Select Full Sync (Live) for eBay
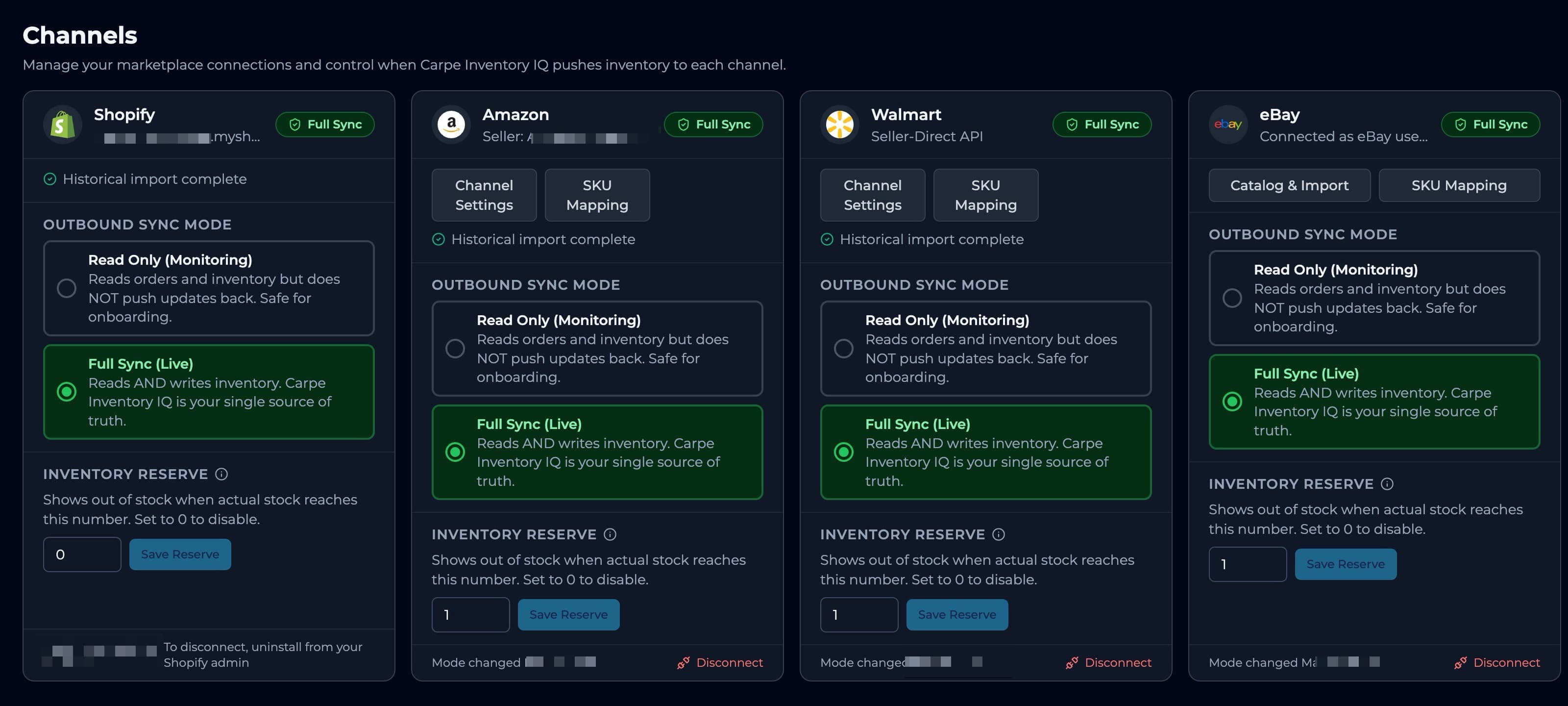This screenshot has width=1568, height=706. pyautogui.click(x=1374, y=402)
